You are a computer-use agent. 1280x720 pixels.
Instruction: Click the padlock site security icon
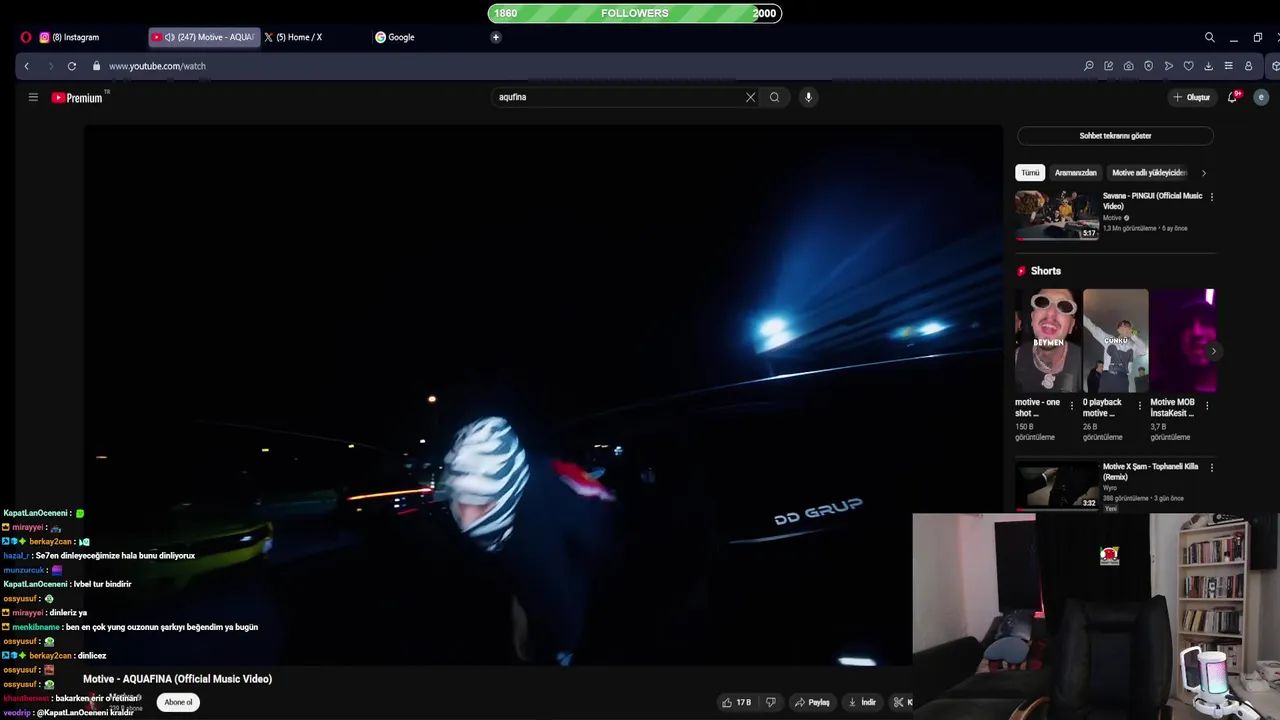(97, 66)
